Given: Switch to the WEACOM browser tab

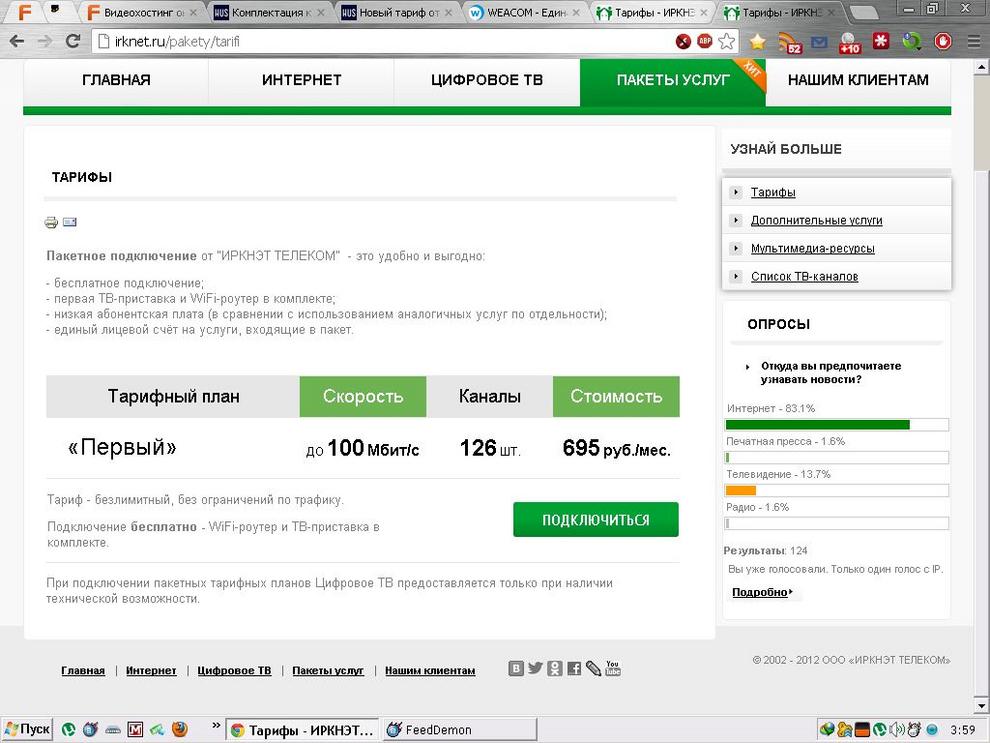Looking at the screenshot, I should click(523, 12).
